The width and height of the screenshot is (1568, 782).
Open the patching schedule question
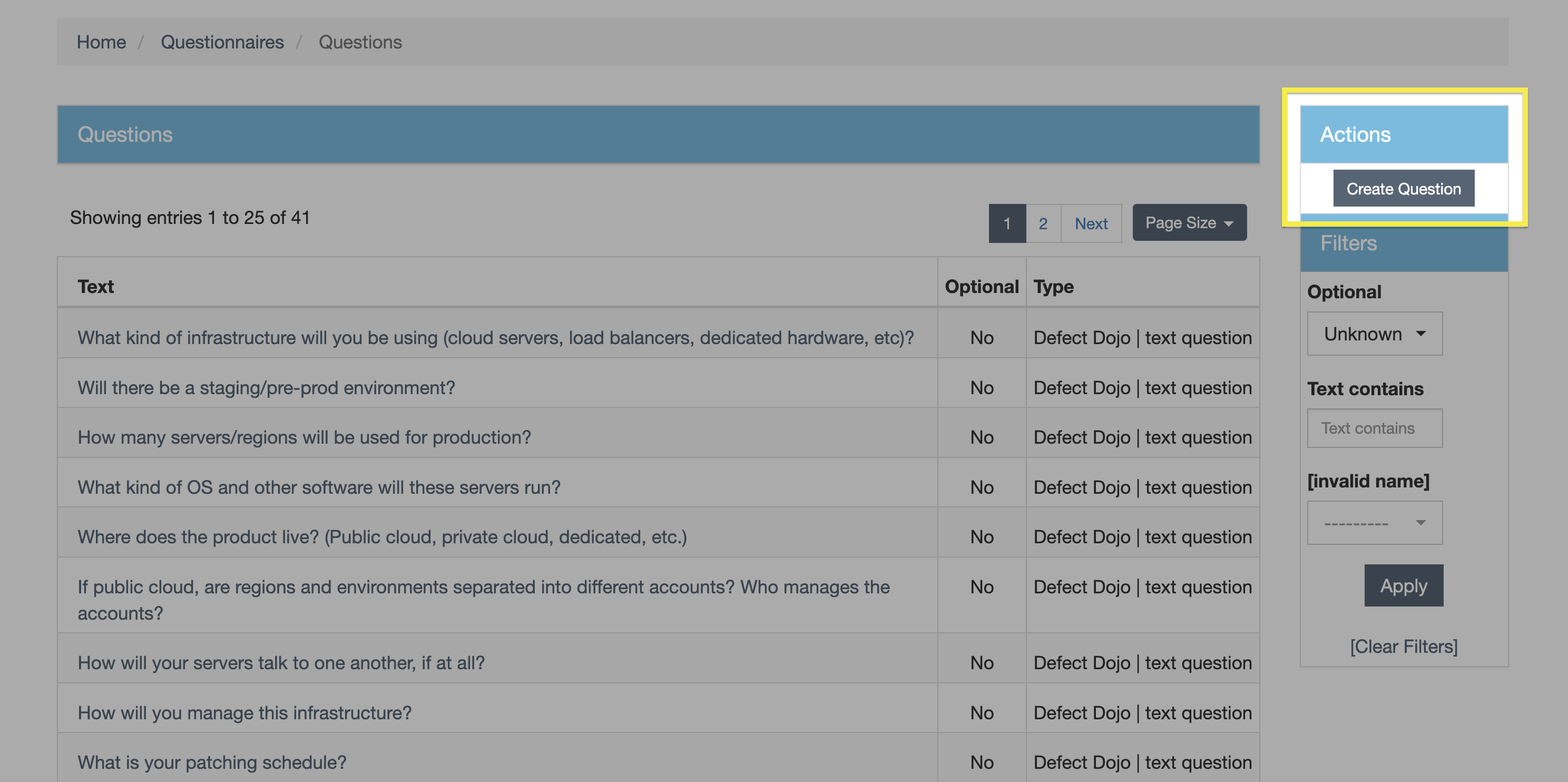click(212, 762)
